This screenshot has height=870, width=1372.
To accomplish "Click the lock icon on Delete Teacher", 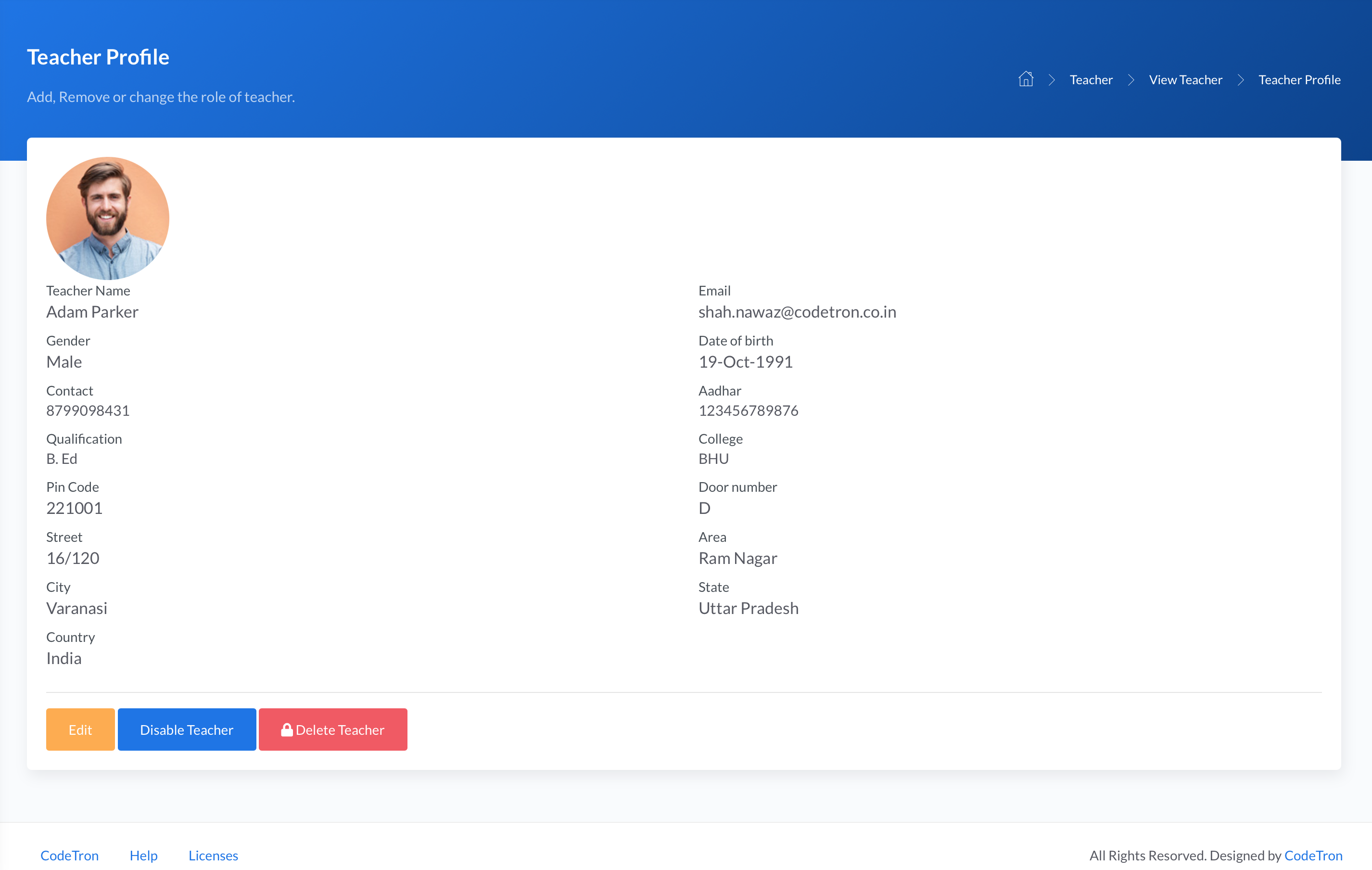I will point(287,729).
